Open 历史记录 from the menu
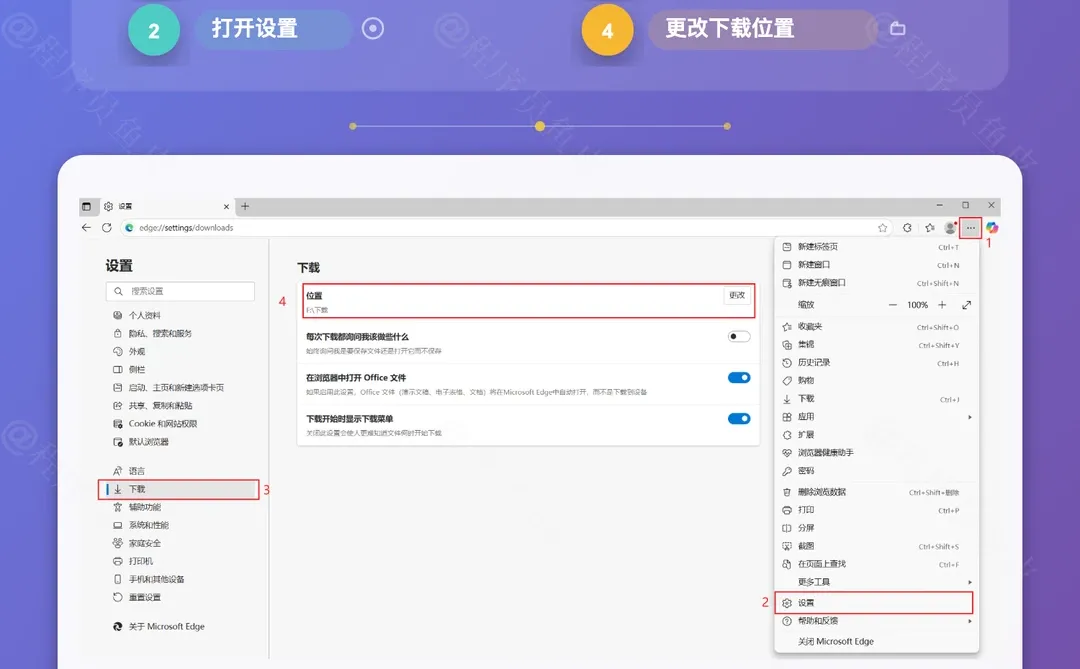The width and height of the screenshot is (1080, 669). point(876,362)
